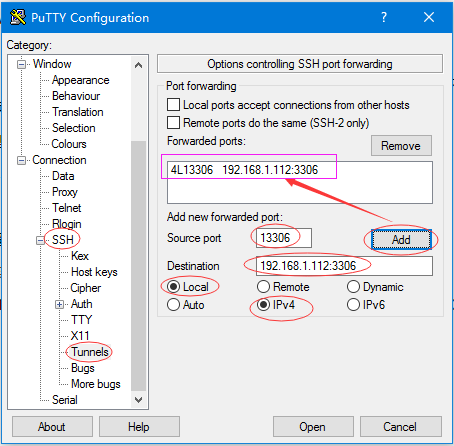Open the Tunnels category

click(x=90, y=352)
